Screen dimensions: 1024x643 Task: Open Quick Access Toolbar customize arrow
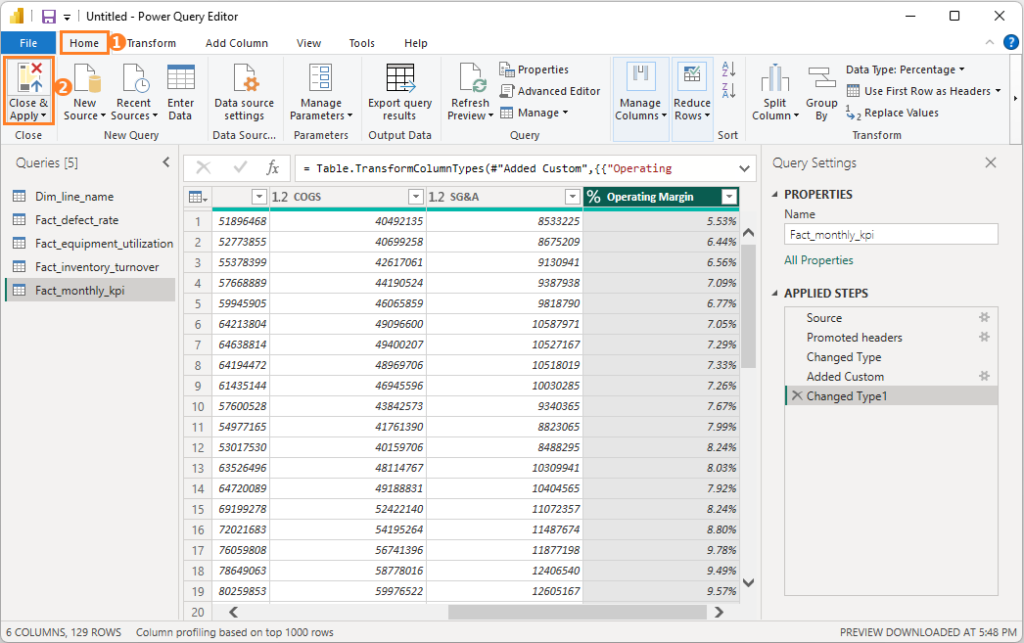coord(67,17)
